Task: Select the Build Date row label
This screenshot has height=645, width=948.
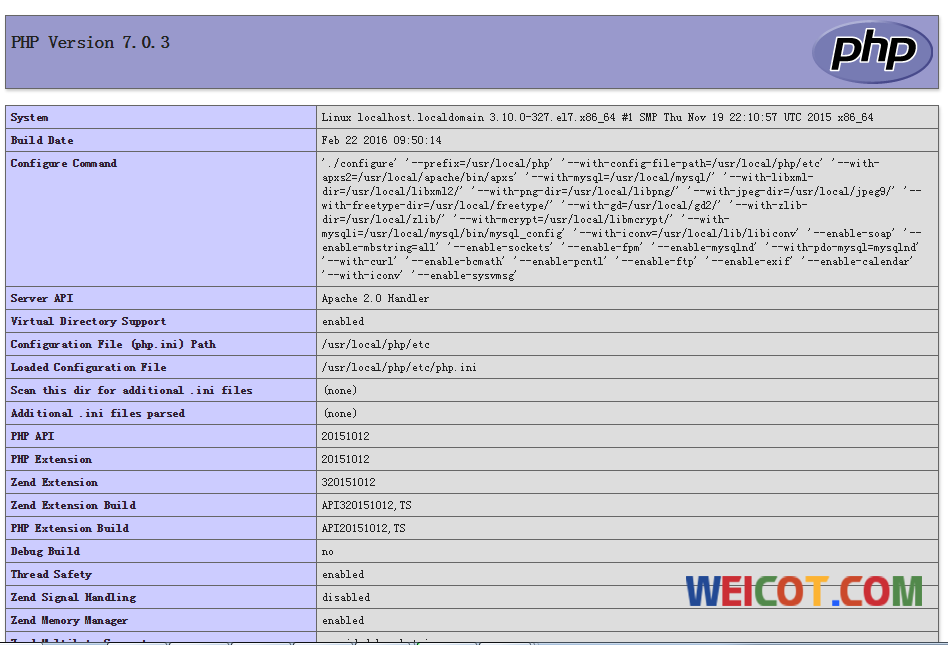Action: point(42,140)
